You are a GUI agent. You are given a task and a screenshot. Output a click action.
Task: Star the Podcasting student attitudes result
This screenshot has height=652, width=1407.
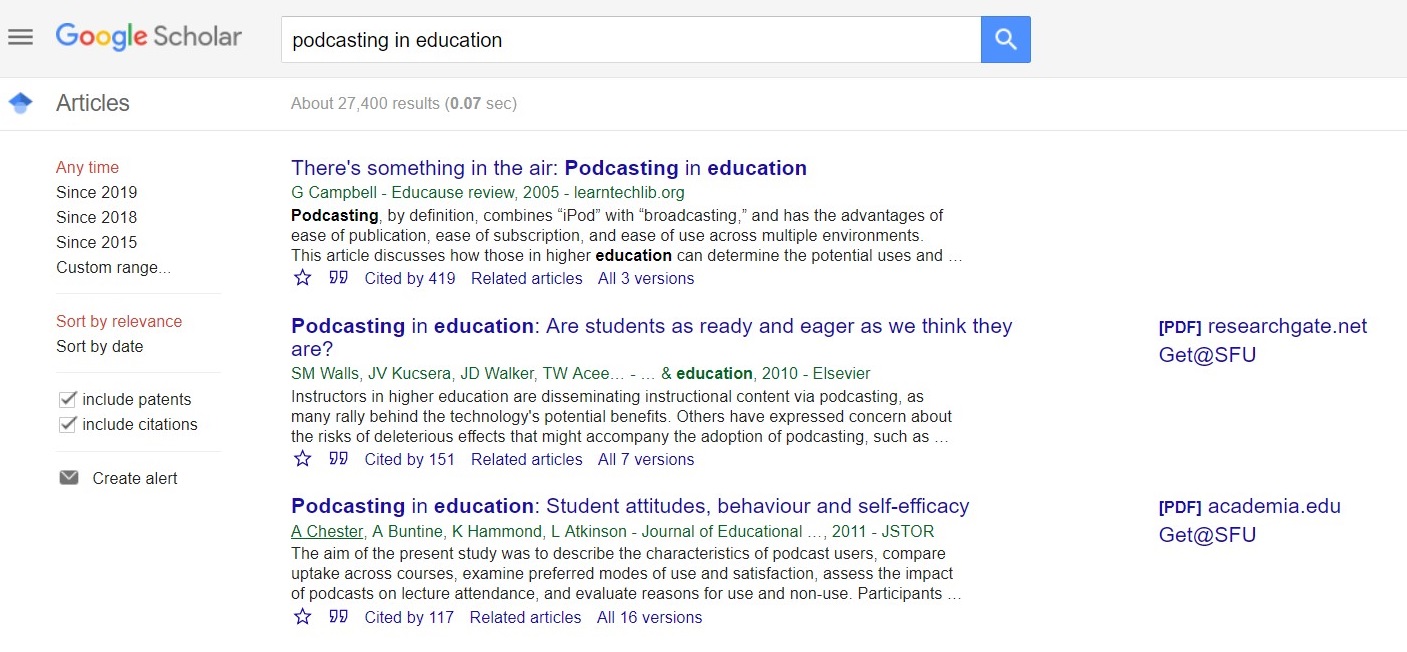point(302,616)
